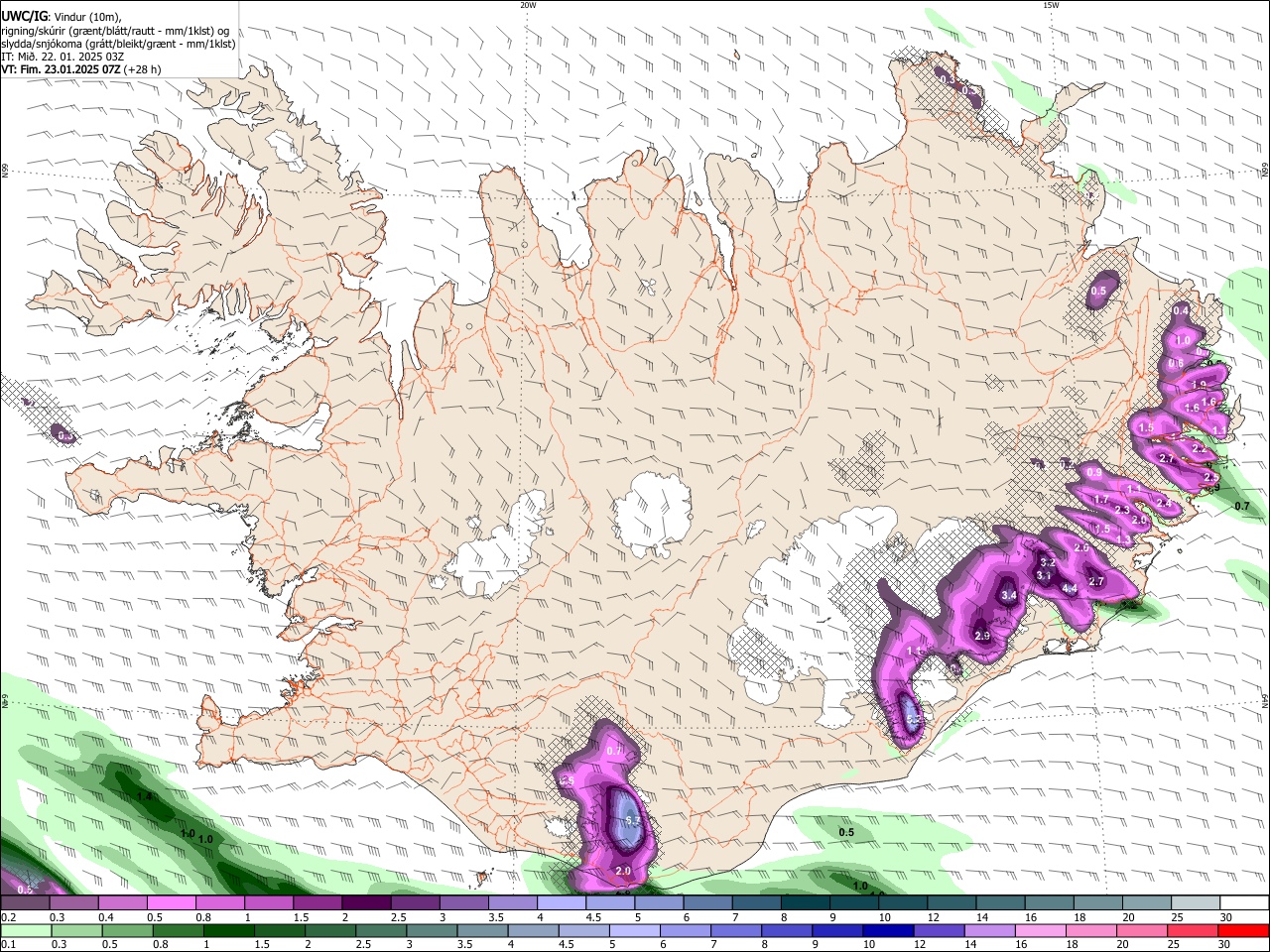Click the '5.2' value in the blue core
The width and height of the screenshot is (1270, 952).
[x=914, y=719]
